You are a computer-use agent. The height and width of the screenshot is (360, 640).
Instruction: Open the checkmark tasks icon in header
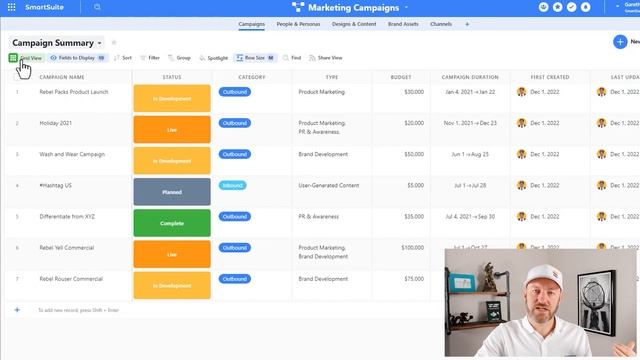pos(571,7)
